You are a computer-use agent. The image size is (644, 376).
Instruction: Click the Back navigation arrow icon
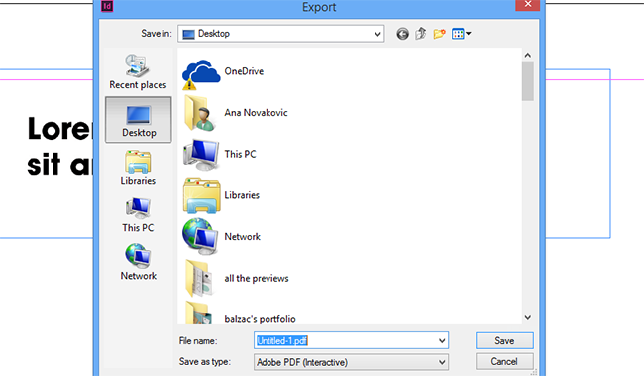402,34
